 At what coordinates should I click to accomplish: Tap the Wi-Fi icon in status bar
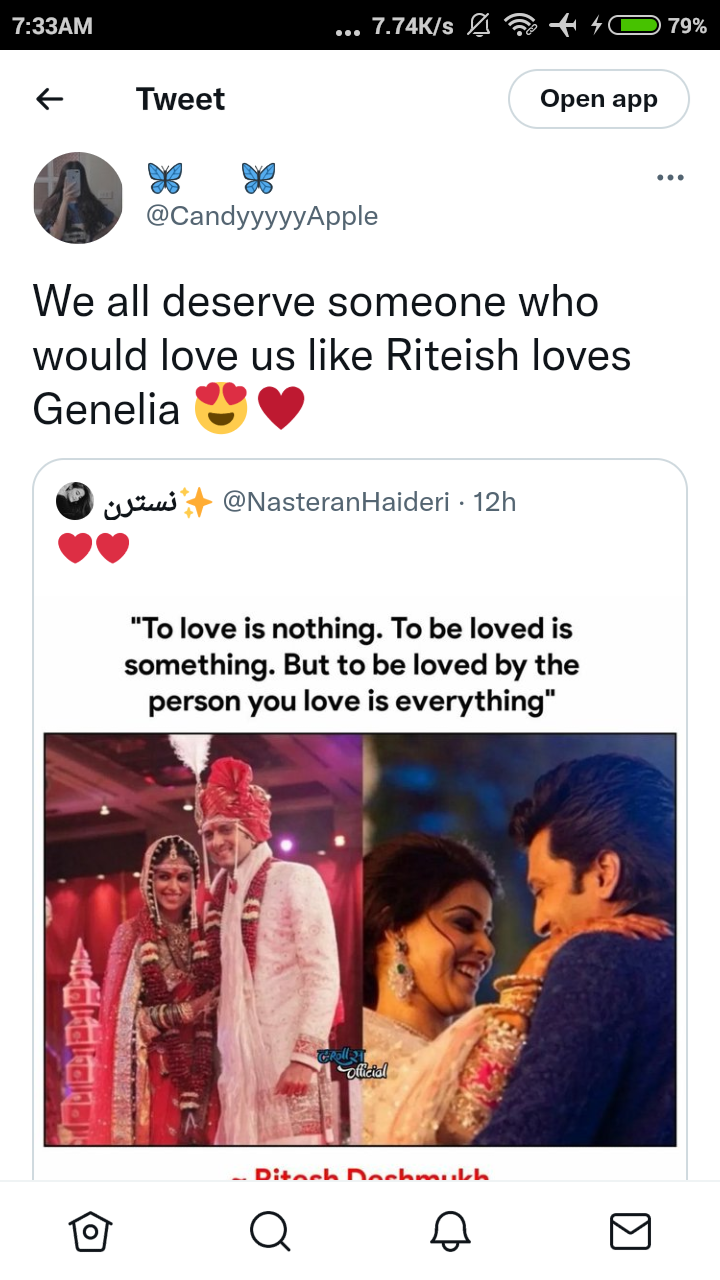click(x=519, y=26)
